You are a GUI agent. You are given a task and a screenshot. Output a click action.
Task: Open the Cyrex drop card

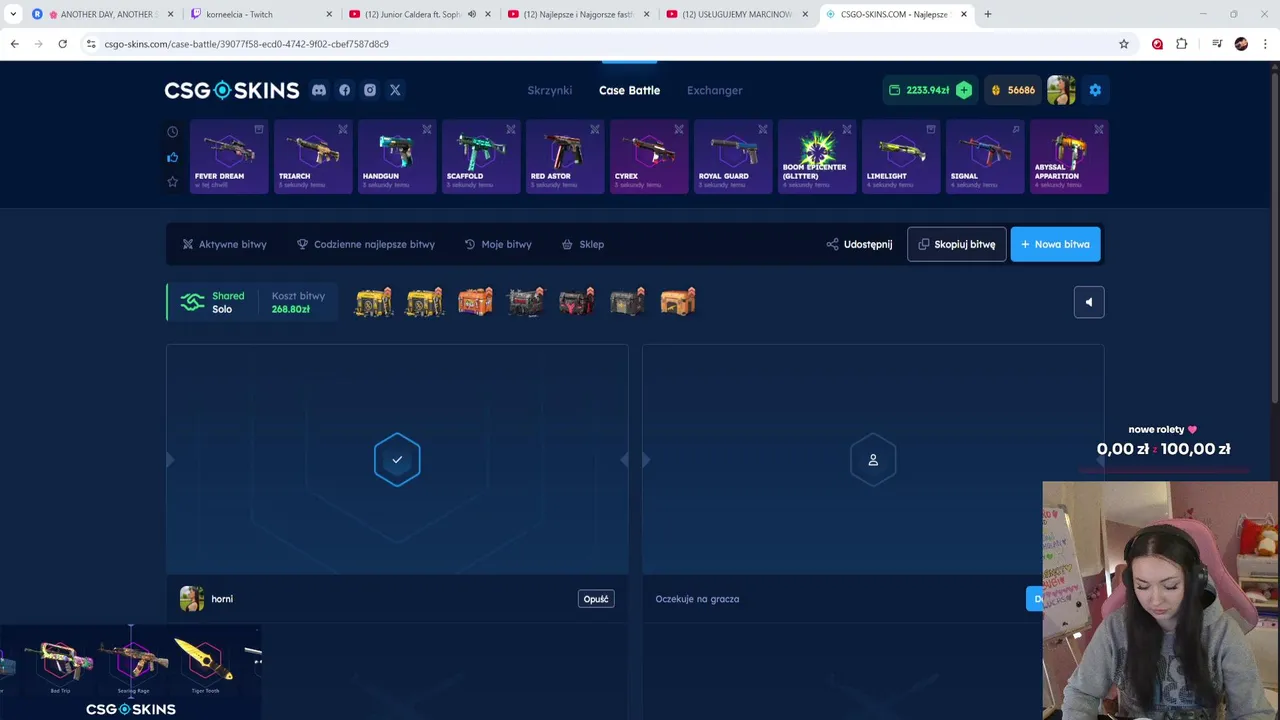[x=649, y=157]
